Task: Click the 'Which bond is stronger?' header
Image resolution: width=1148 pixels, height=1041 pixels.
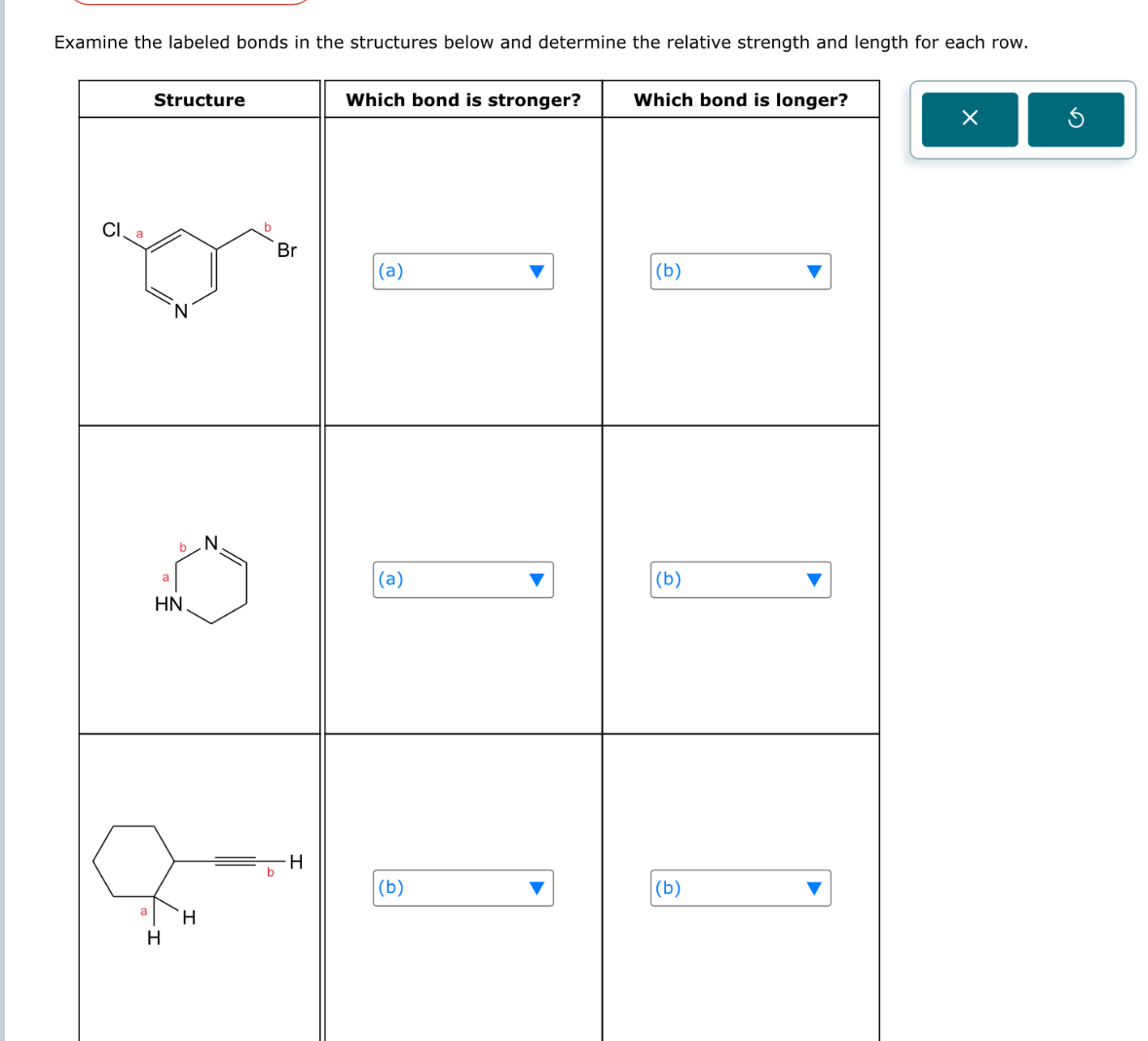Action: point(464,99)
